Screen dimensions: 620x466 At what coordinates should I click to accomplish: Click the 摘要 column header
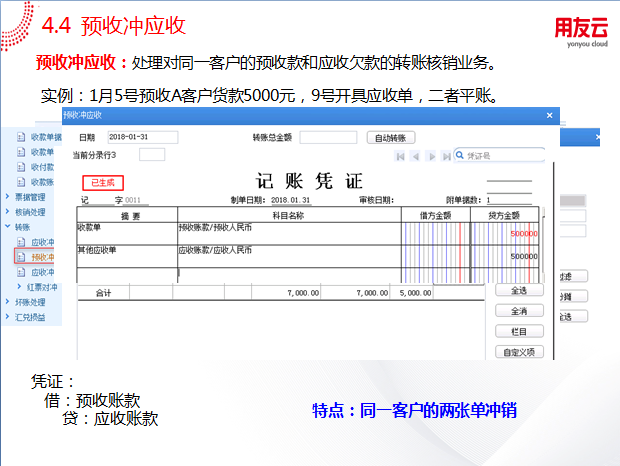pyautogui.click(x=127, y=215)
